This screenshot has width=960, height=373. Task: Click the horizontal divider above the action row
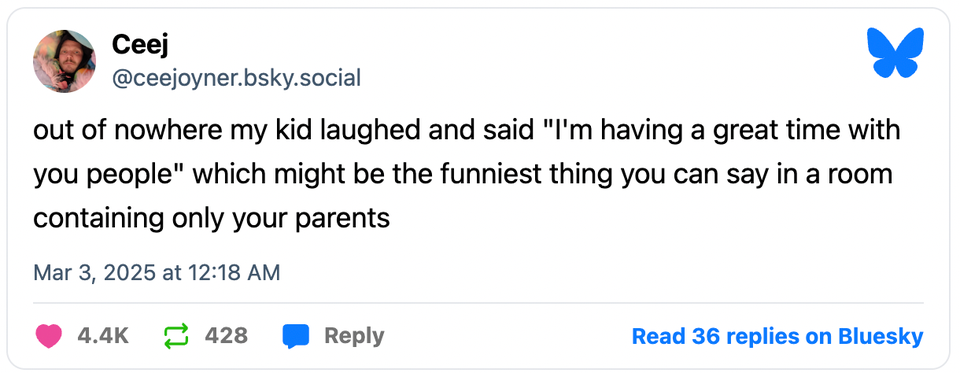pyautogui.click(x=478, y=303)
